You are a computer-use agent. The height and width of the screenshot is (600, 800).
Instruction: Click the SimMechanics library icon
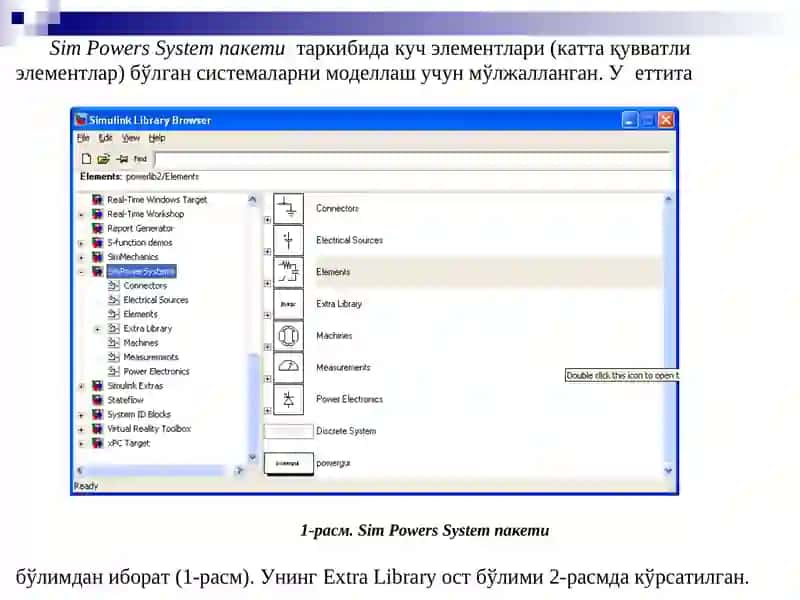point(97,257)
